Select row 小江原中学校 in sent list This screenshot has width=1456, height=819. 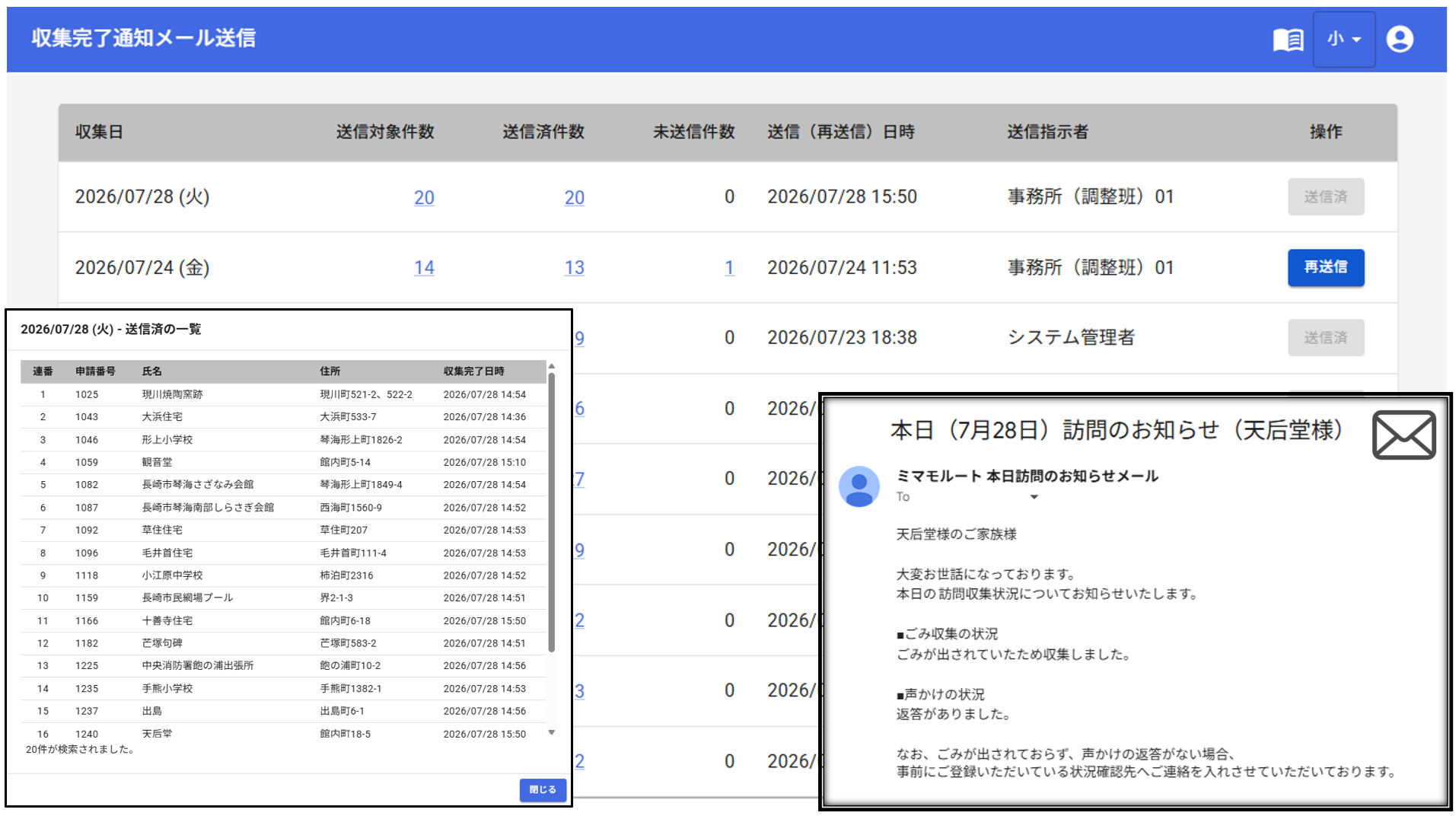tap(283, 575)
